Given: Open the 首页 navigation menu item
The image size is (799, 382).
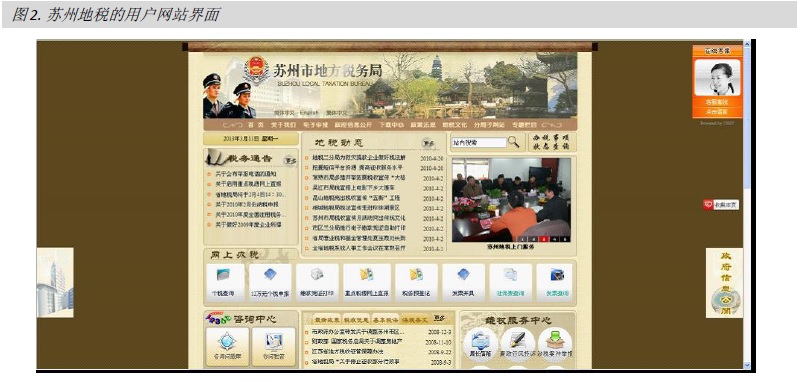Looking at the screenshot, I should (x=256, y=125).
